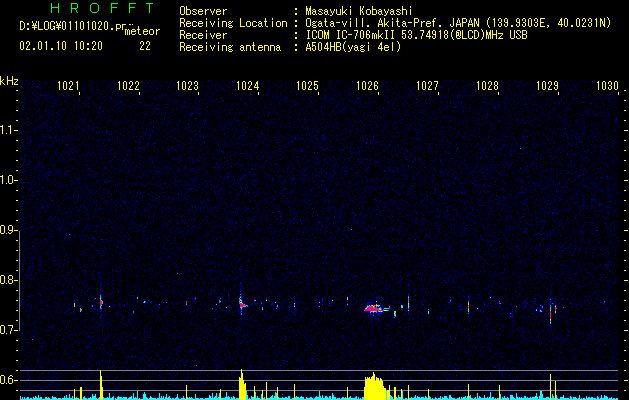Click the 1025 time axis label

[307, 85]
